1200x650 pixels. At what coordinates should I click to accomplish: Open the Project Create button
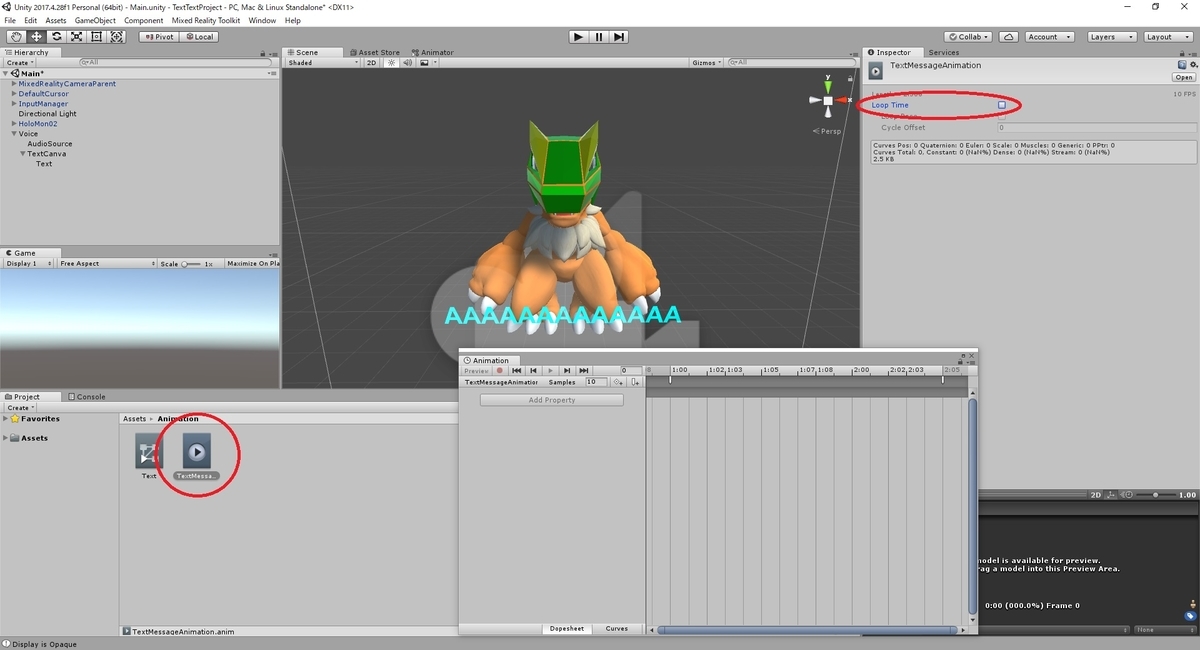(21, 408)
